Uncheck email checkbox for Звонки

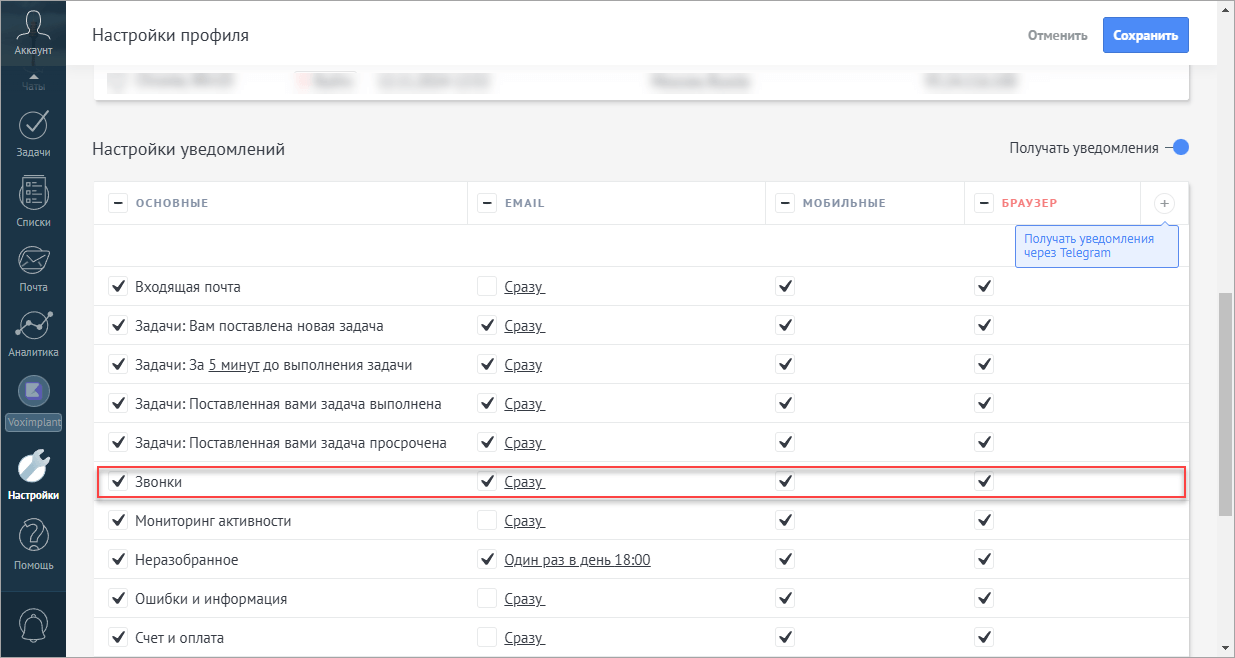[487, 482]
